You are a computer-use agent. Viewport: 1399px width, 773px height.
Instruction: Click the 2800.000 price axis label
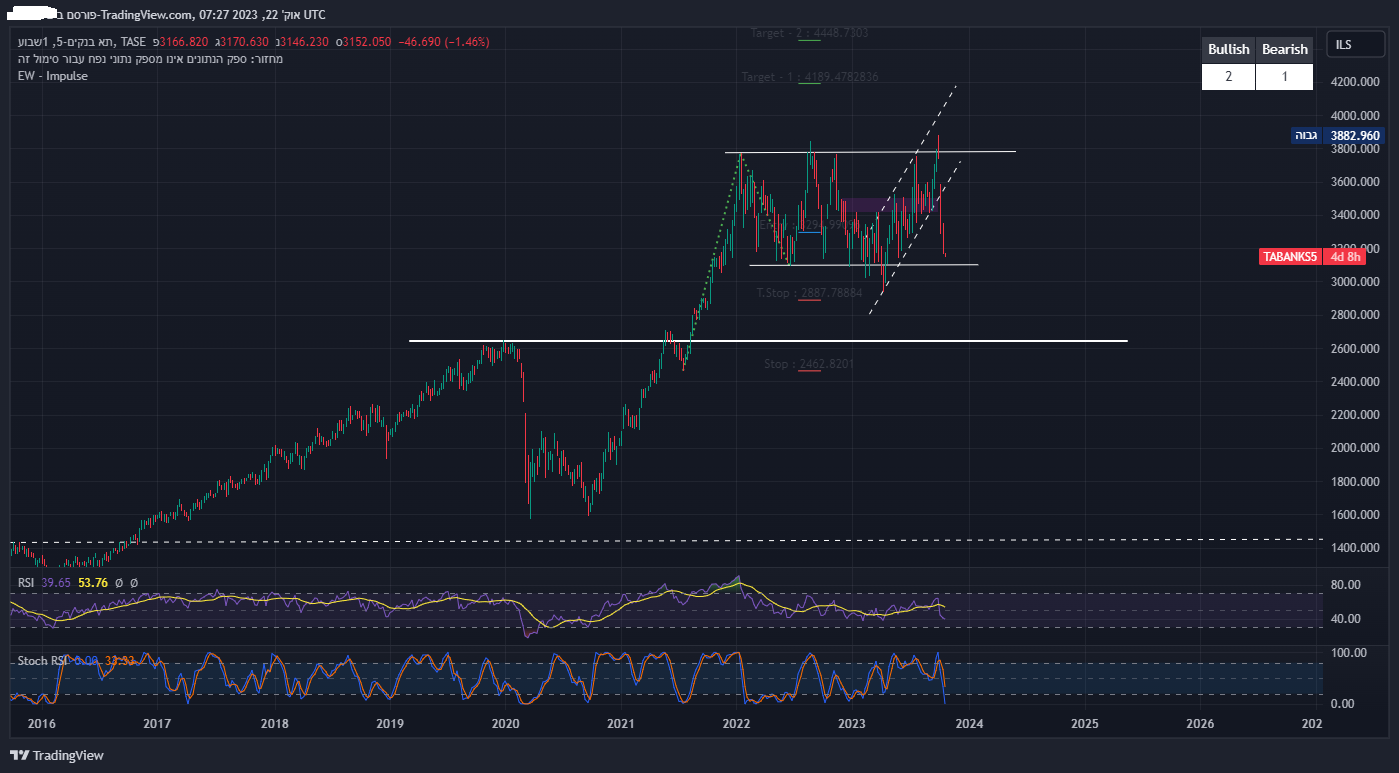point(1357,315)
